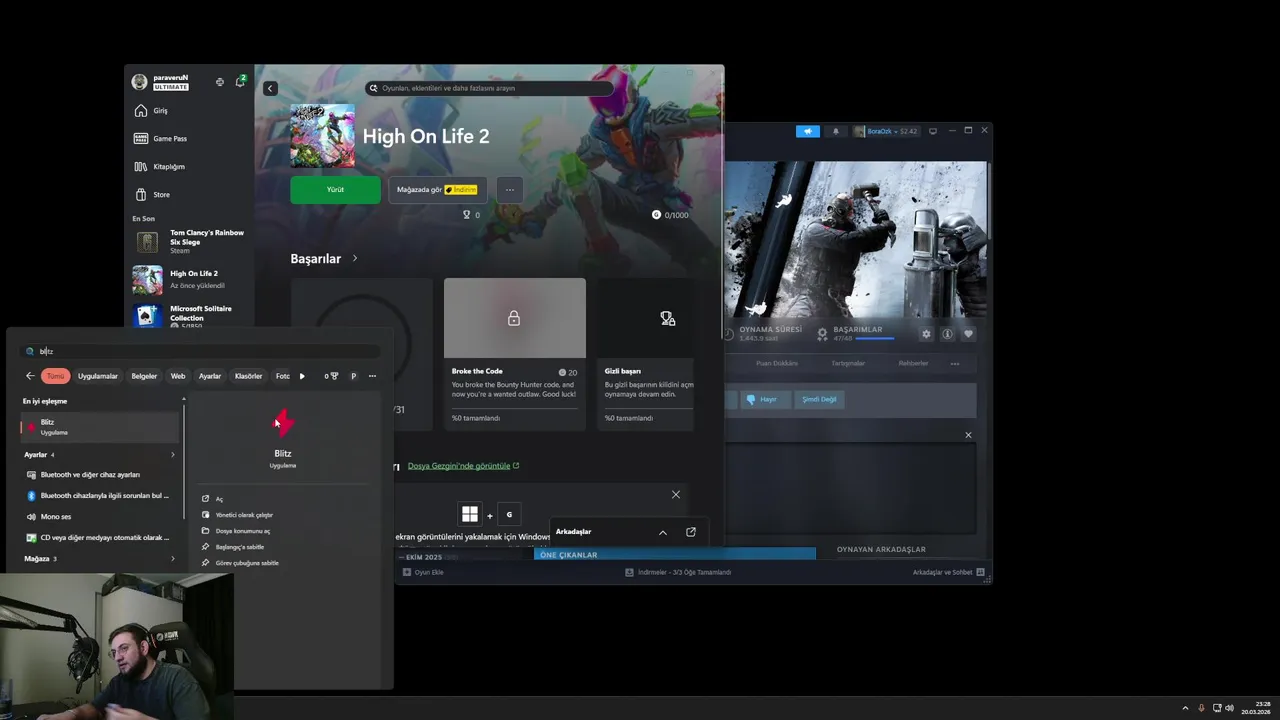This screenshot has width=1280, height=720.
Task: Pop out the Arkadaşlar widget
Action: (691, 532)
